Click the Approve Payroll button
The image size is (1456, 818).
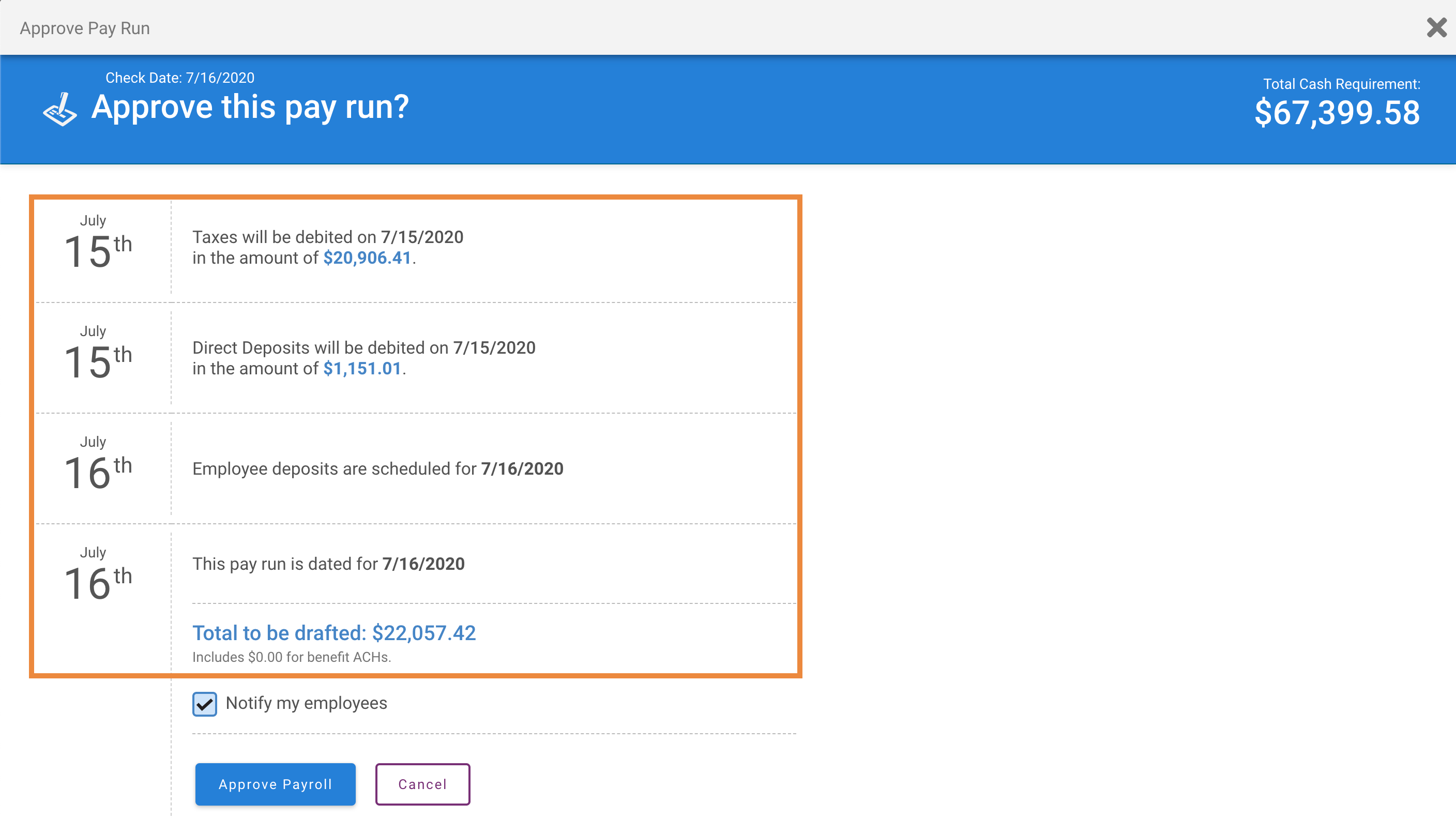[275, 784]
